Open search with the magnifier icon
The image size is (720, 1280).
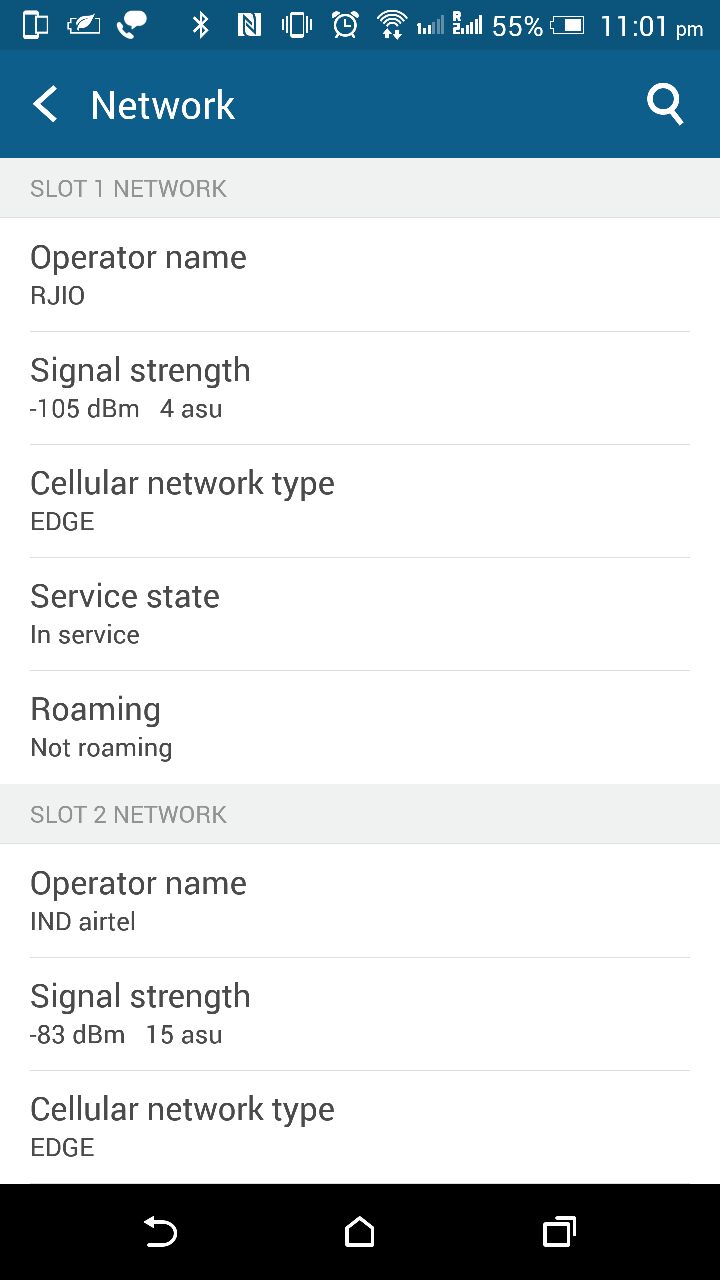(x=664, y=104)
